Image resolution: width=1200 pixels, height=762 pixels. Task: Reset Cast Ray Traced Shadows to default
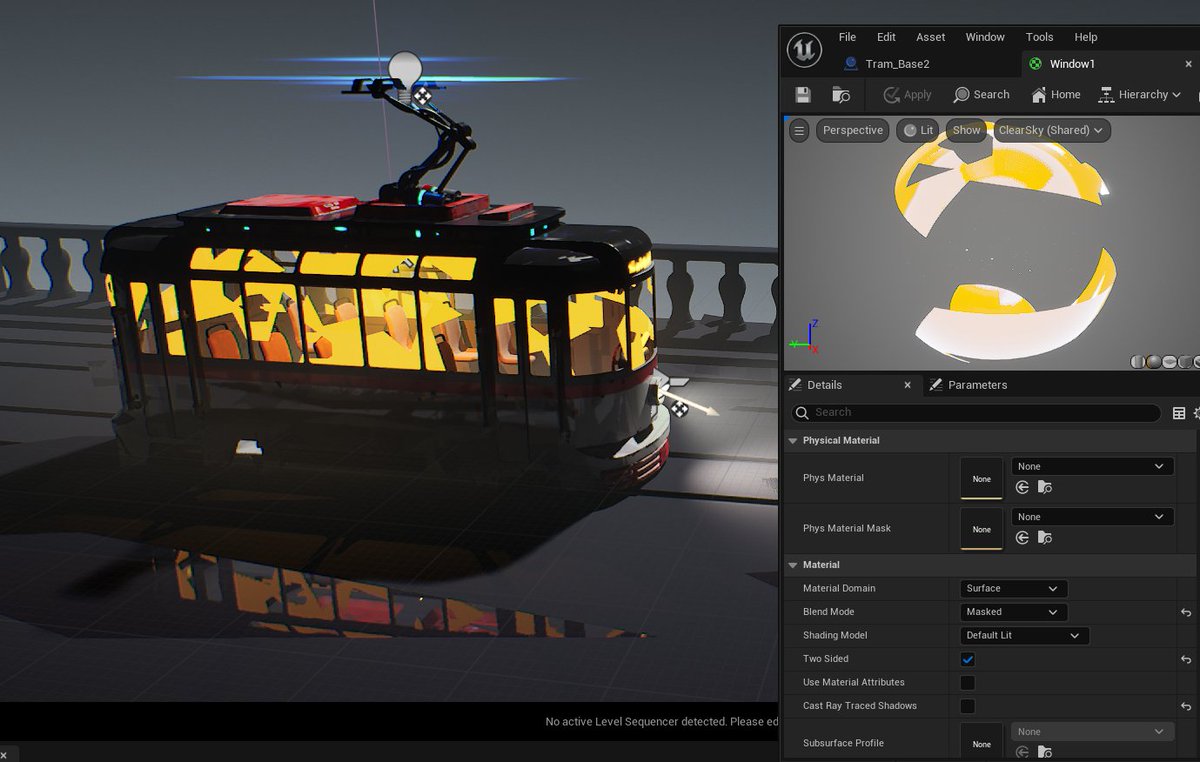click(1186, 706)
